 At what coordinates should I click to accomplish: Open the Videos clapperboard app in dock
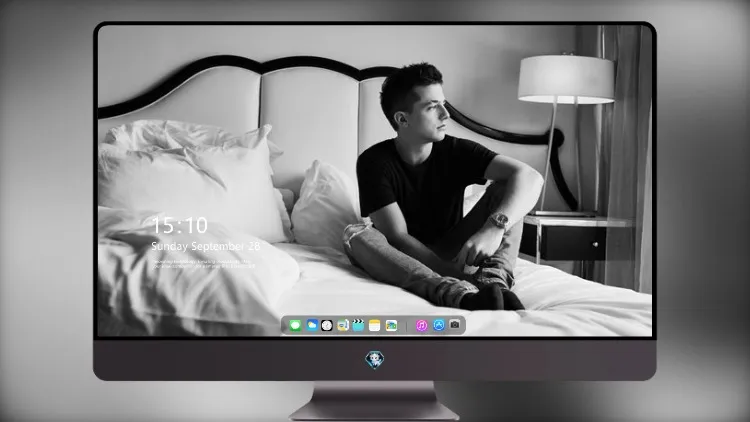358,325
